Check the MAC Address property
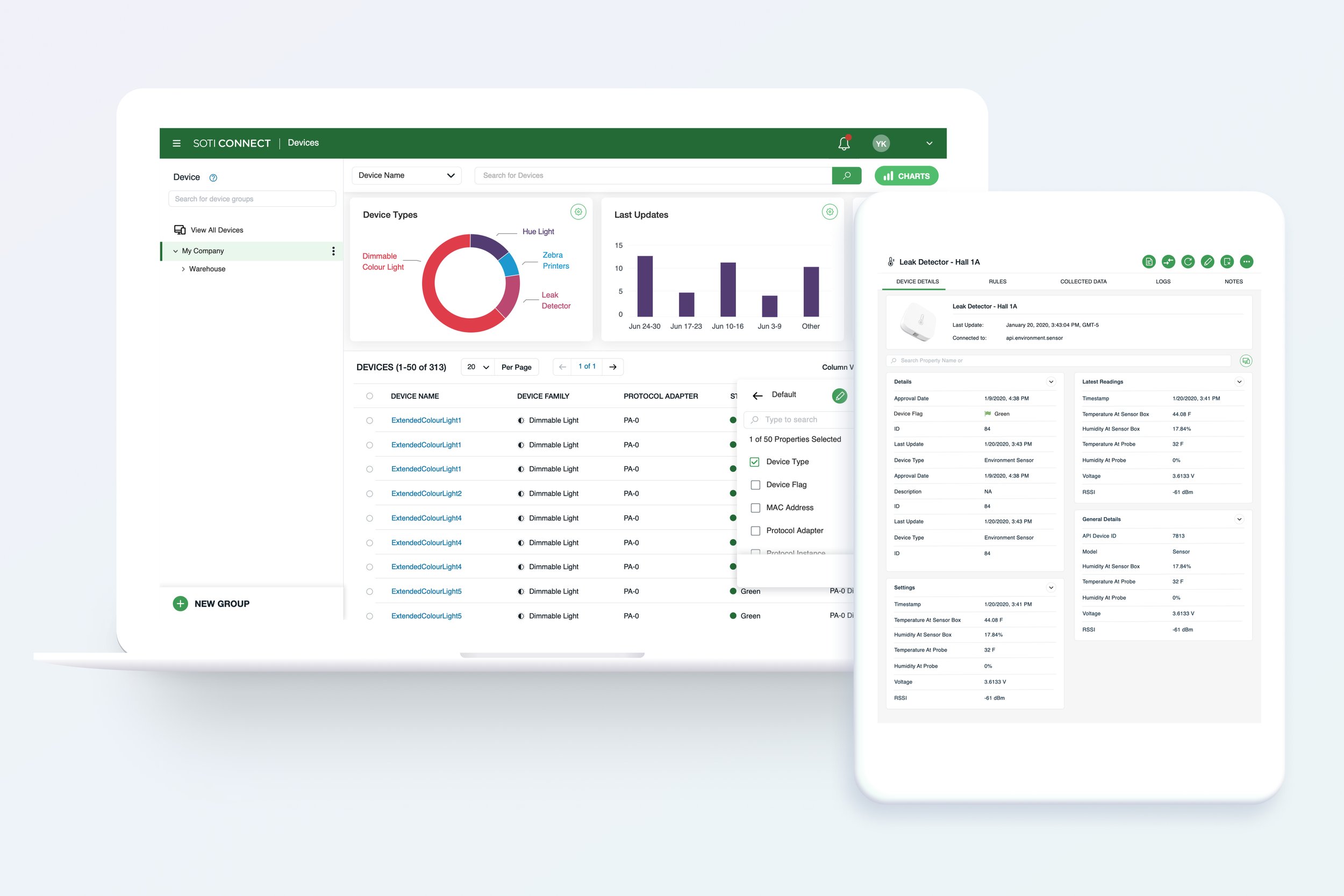1344x896 pixels. coord(755,507)
